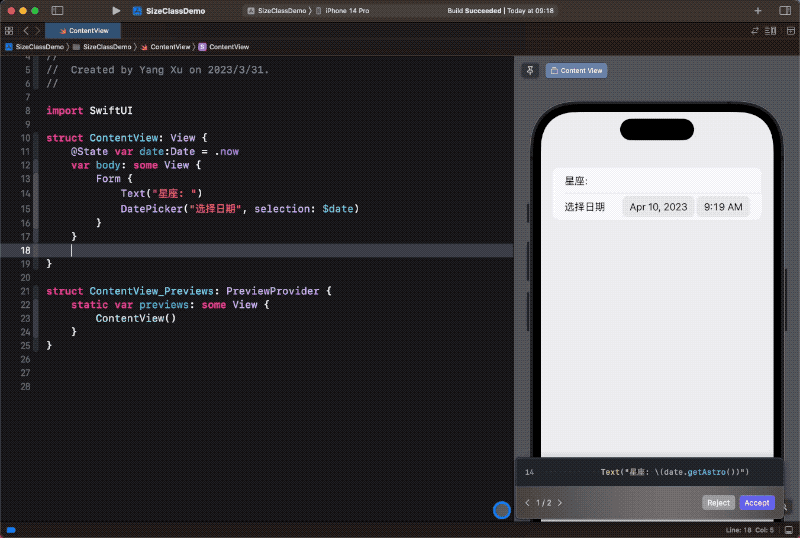Click line number 10 in the gutter
The width and height of the screenshot is (800, 538).
pyautogui.click(x=26, y=138)
